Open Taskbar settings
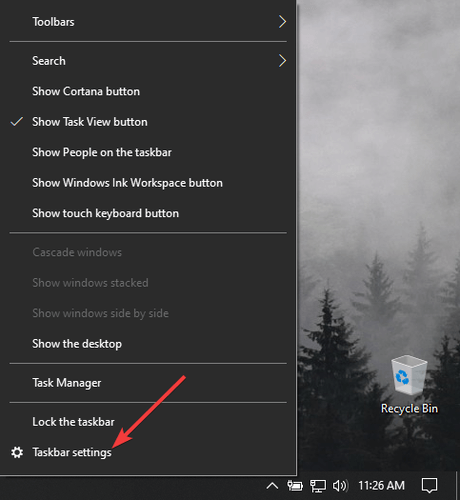This screenshot has height=500, width=460. 148,452
